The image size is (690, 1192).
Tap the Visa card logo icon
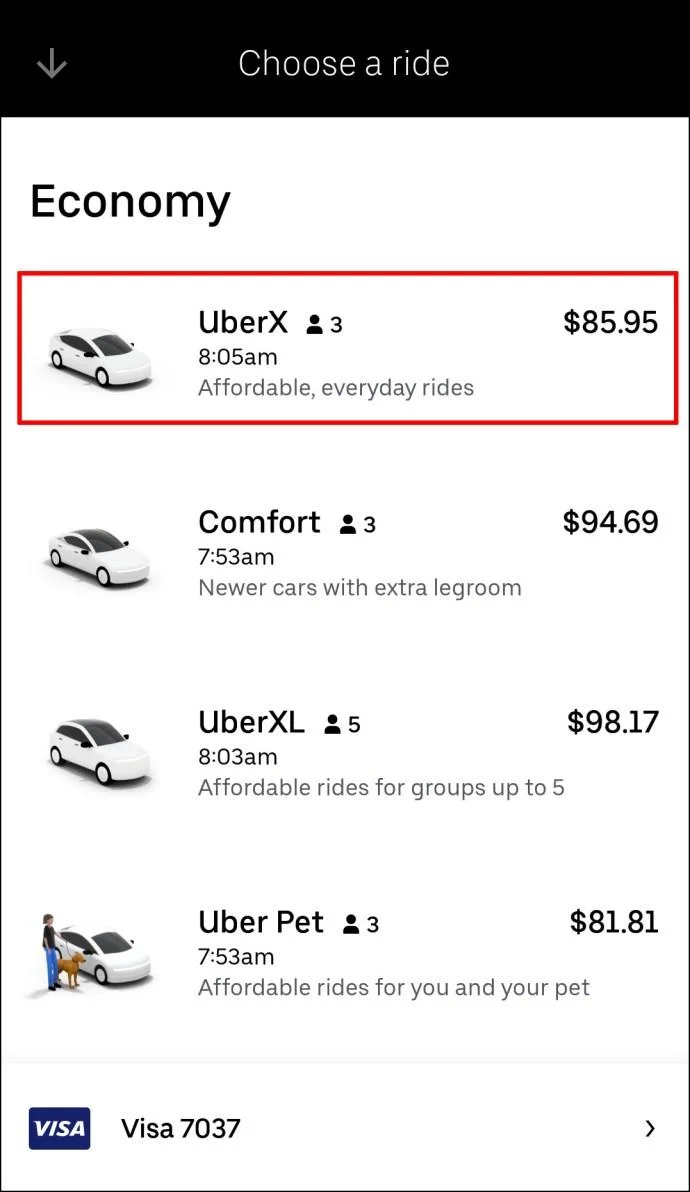pyautogui.click(x=59, y=1128)
